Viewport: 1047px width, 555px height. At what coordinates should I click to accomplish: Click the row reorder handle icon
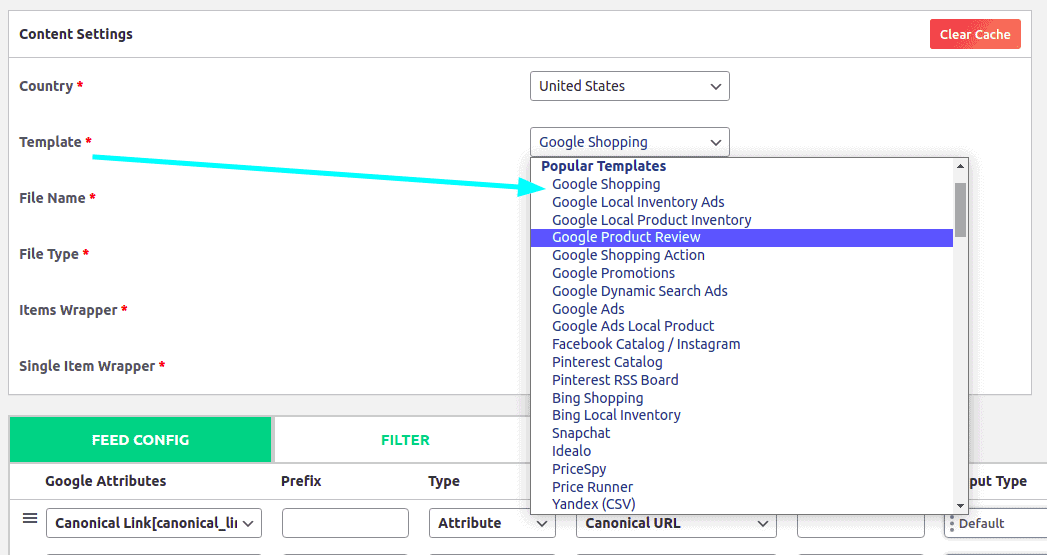(30, 518)
